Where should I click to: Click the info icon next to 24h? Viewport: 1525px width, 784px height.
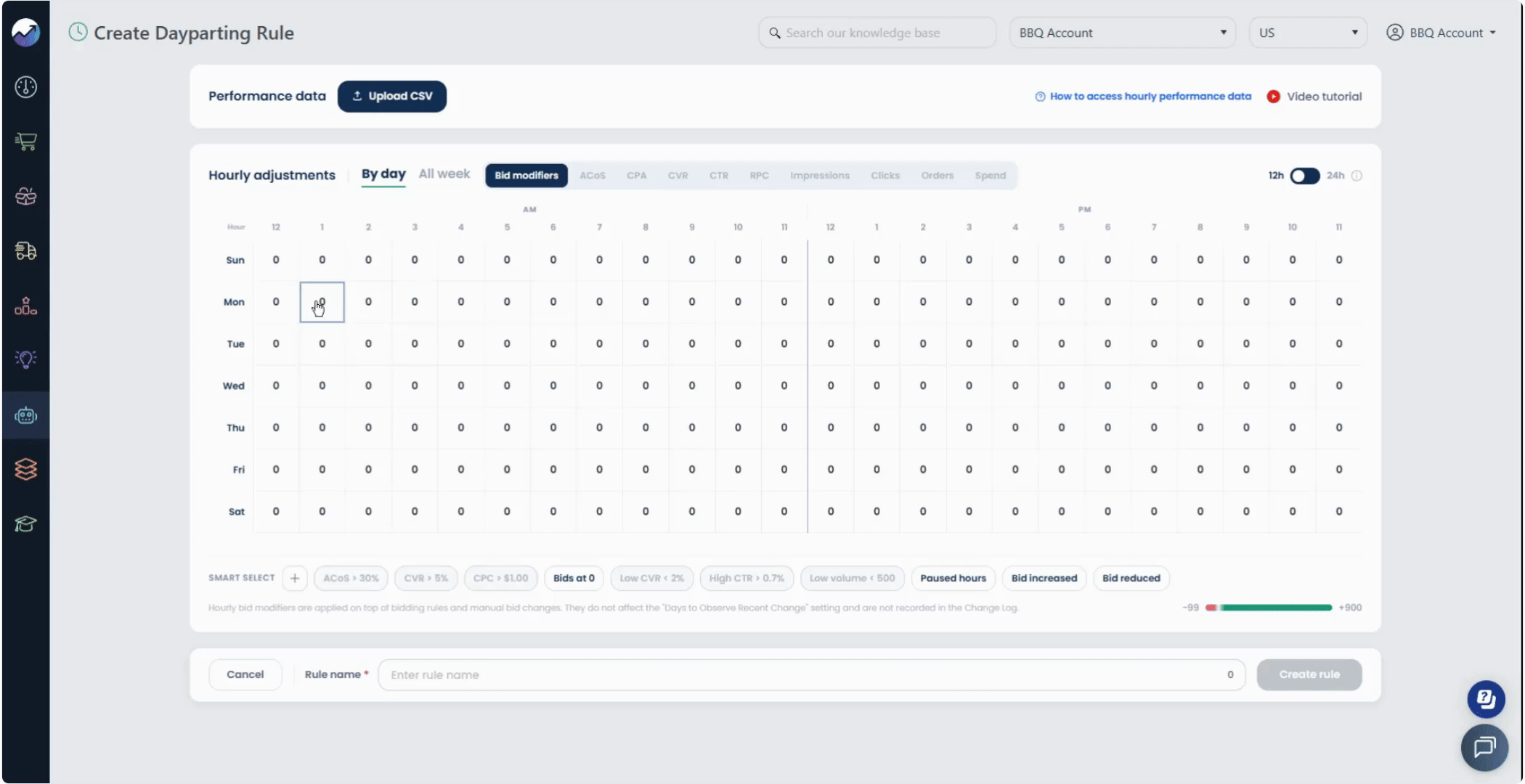1357,176
